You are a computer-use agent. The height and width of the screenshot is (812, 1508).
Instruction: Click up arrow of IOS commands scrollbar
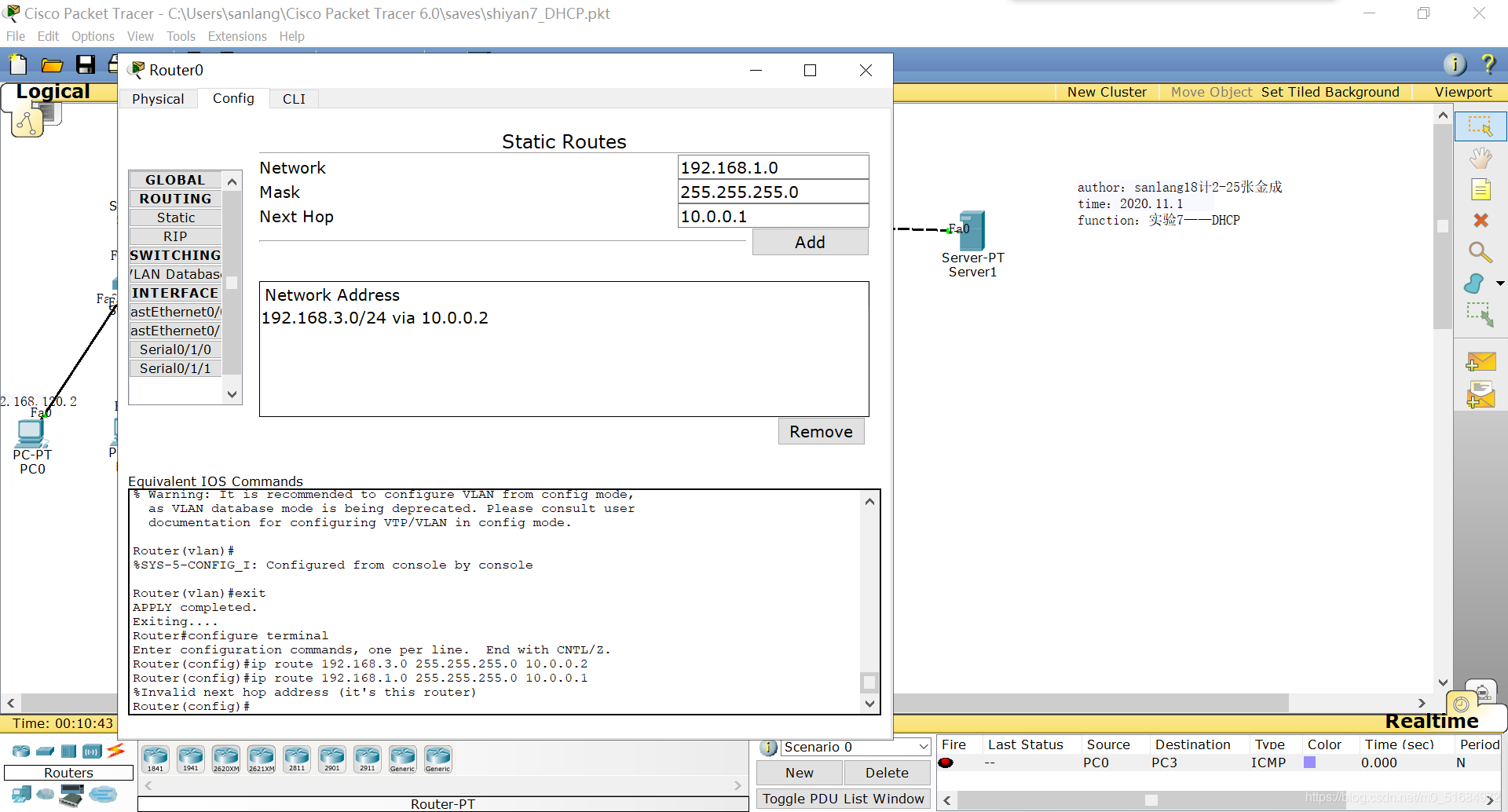pyautogui.click(x=869, y=502)
